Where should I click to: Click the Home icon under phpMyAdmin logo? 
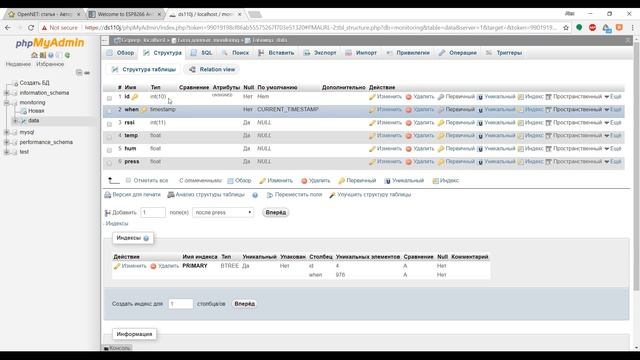[34, 55]
